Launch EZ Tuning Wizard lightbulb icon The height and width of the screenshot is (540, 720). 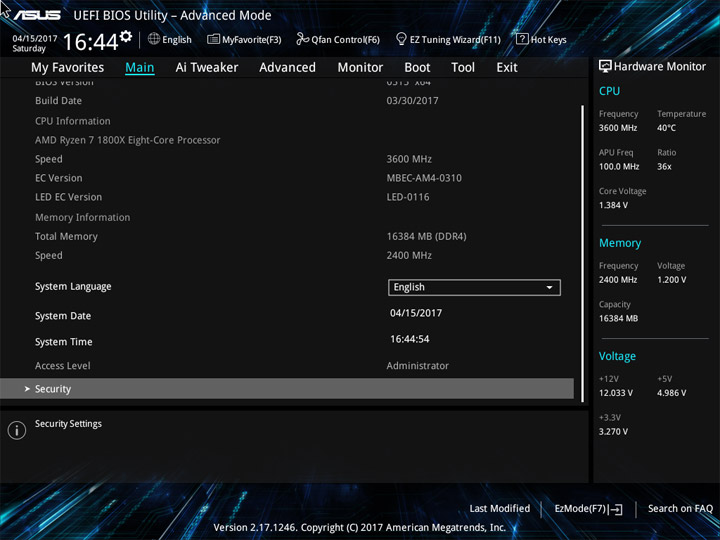pyautogui.click(x=401, y=39)
